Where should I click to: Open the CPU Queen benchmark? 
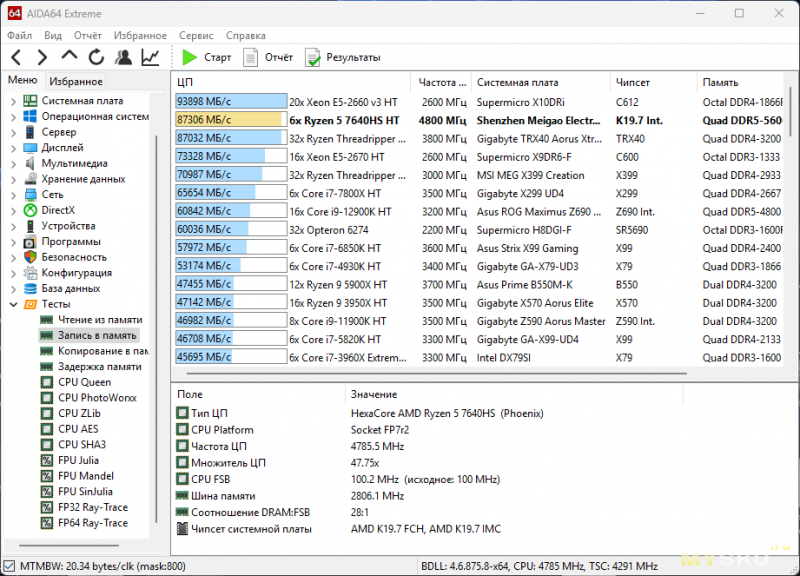pyautogui.click(x=76, y=382)
